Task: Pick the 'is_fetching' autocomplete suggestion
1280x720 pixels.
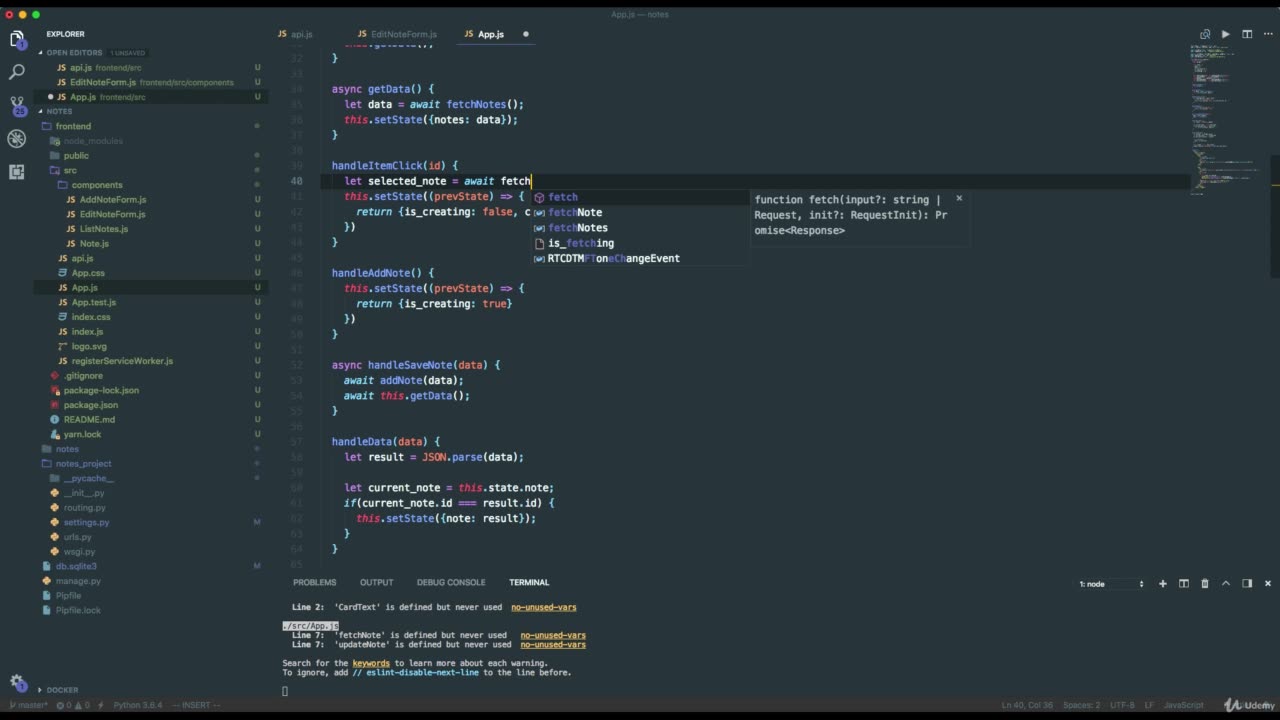Action: coord(640,243)
